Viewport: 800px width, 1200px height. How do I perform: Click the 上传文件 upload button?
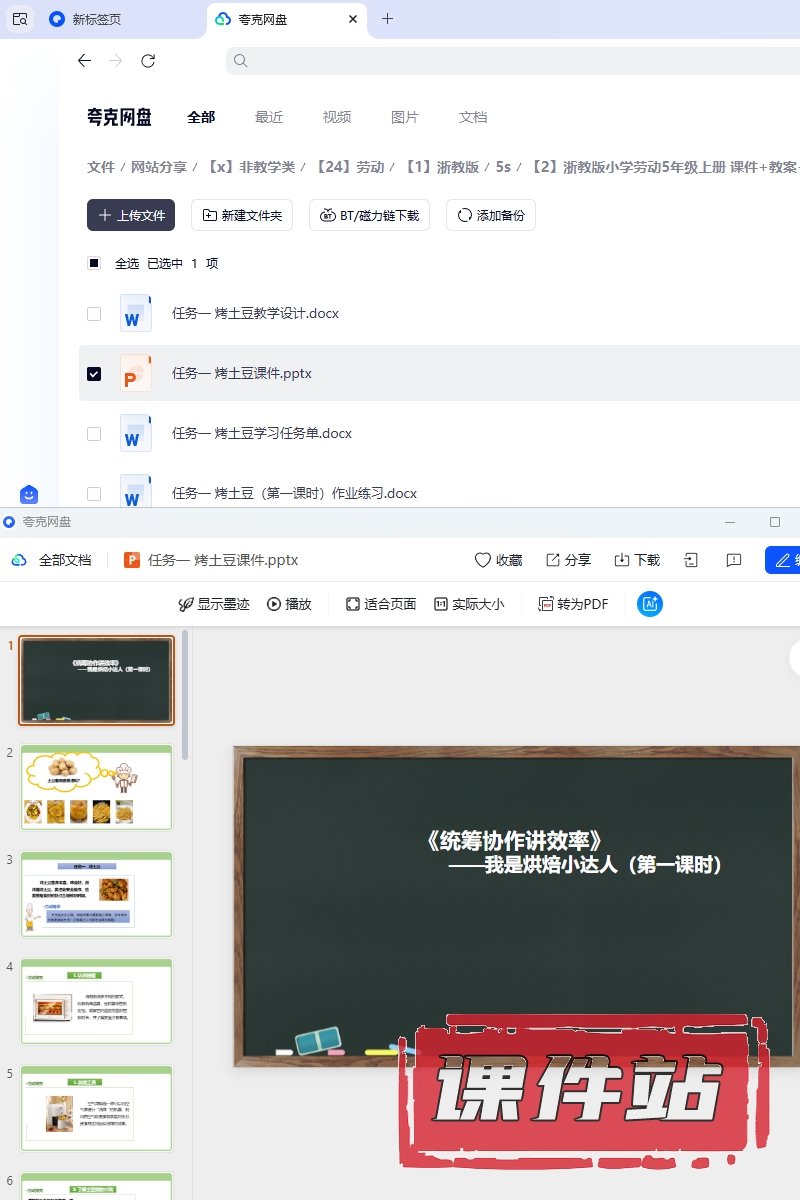point(131,215)
